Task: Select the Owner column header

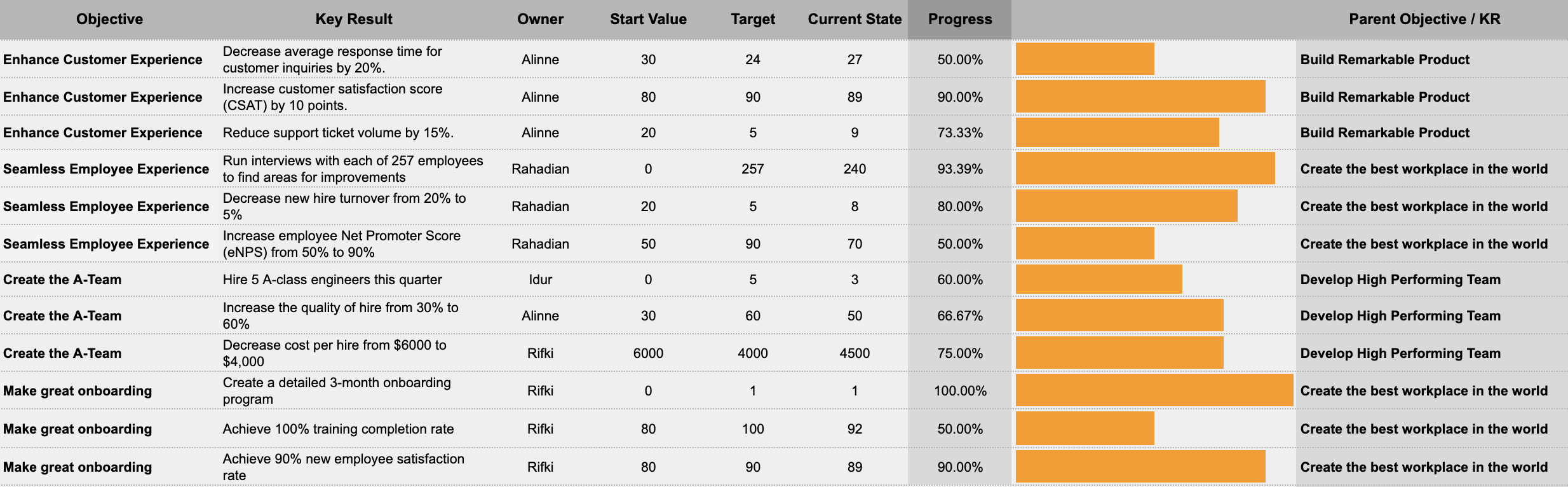Action: click(x=540, y=19)
